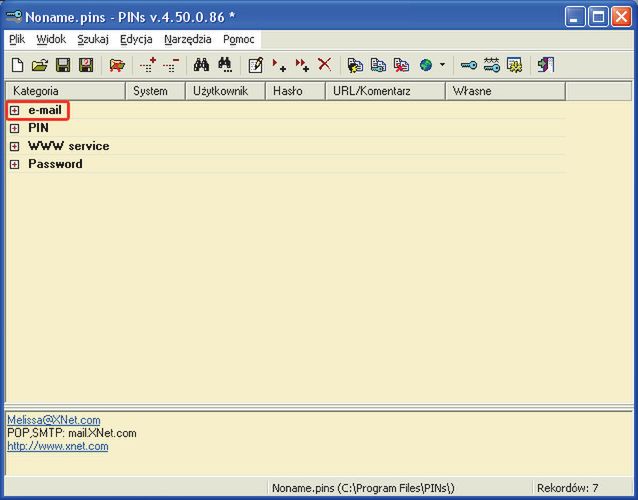
Task: Click the middle copy-to-clipboard icon
Action: (x=378, y=65)
